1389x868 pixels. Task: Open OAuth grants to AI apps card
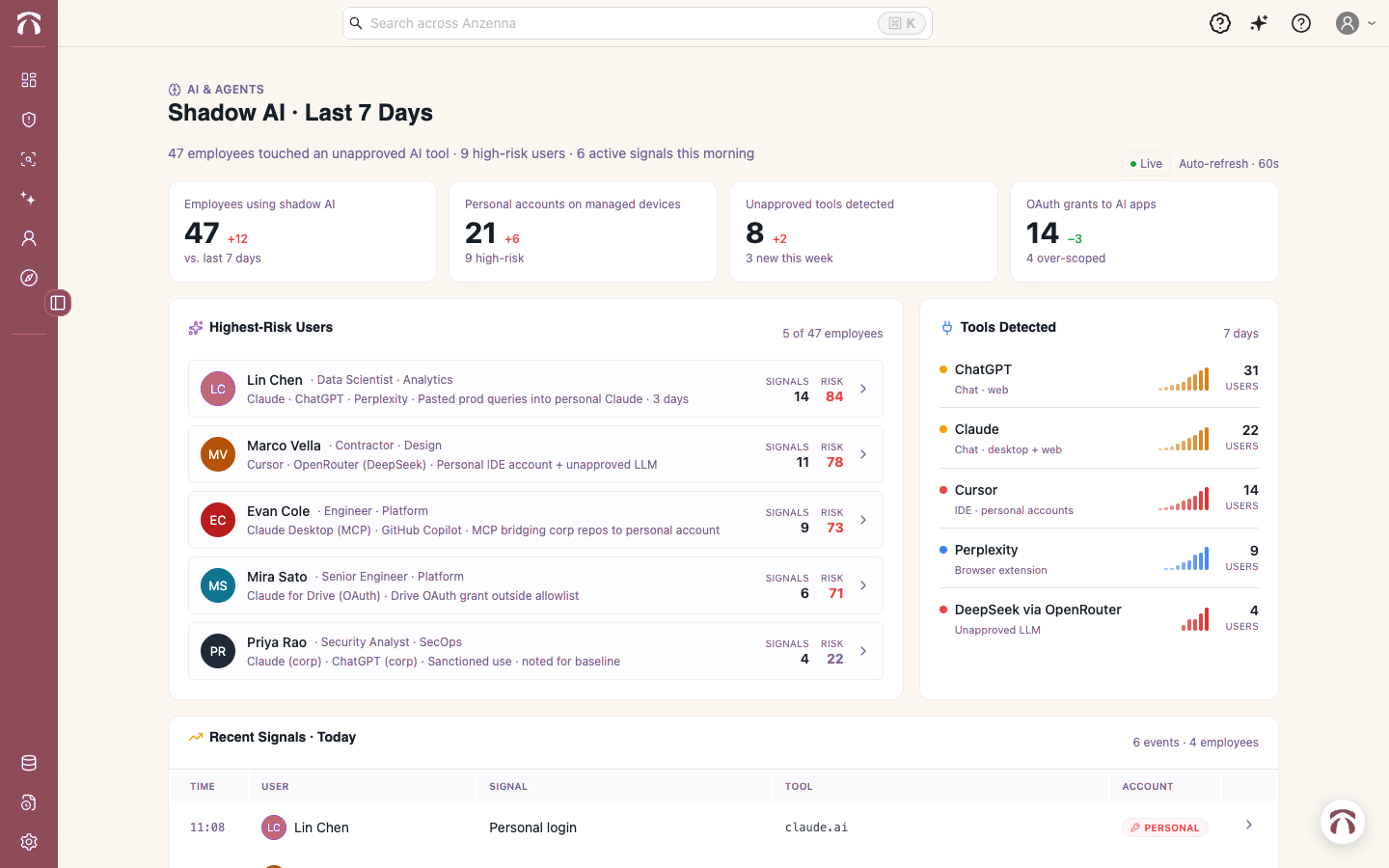click(1144, 231)
